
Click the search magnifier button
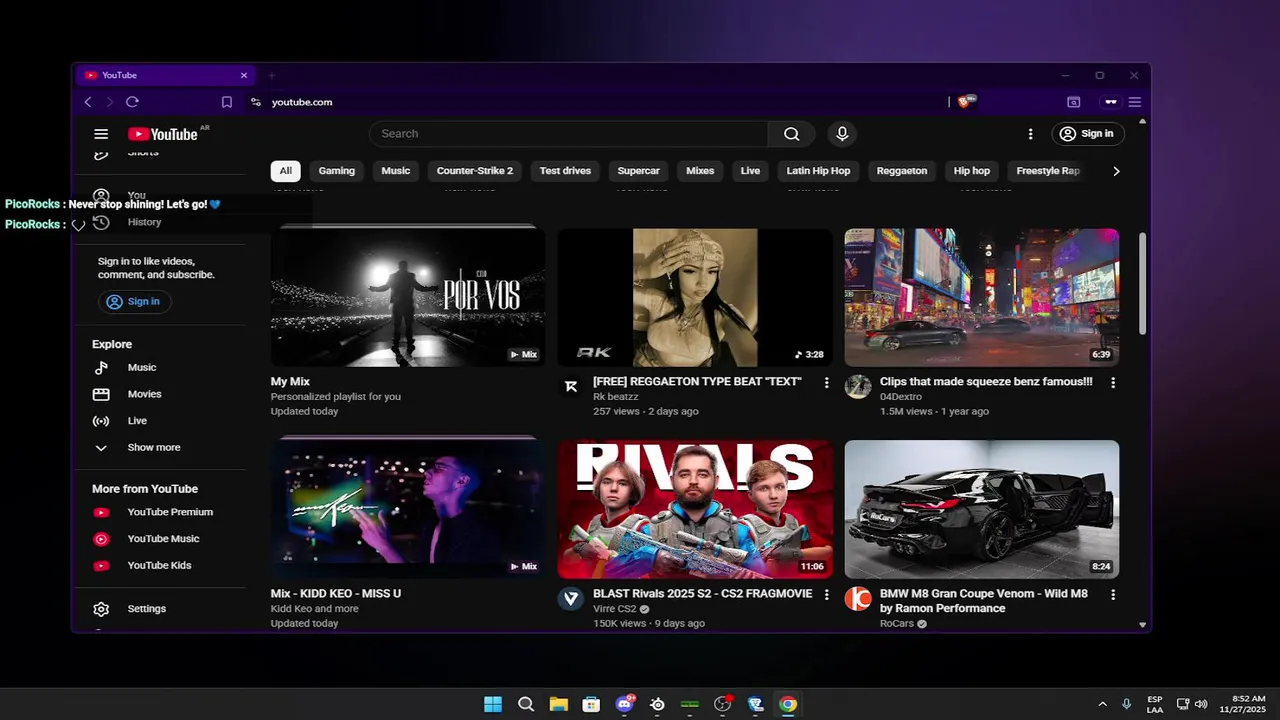[x=791, y=134]
